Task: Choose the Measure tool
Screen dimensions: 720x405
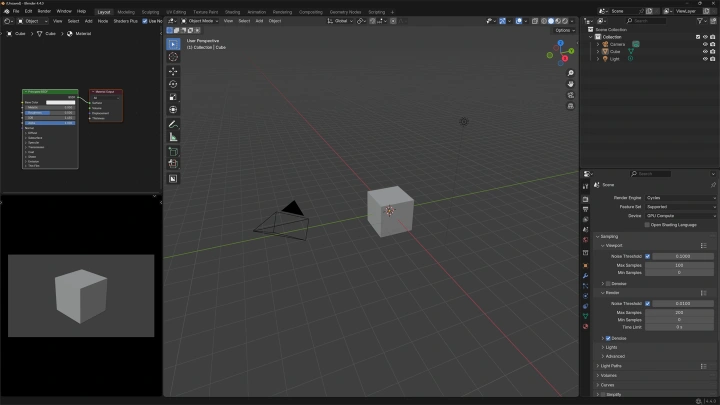Action: [173, 137]
